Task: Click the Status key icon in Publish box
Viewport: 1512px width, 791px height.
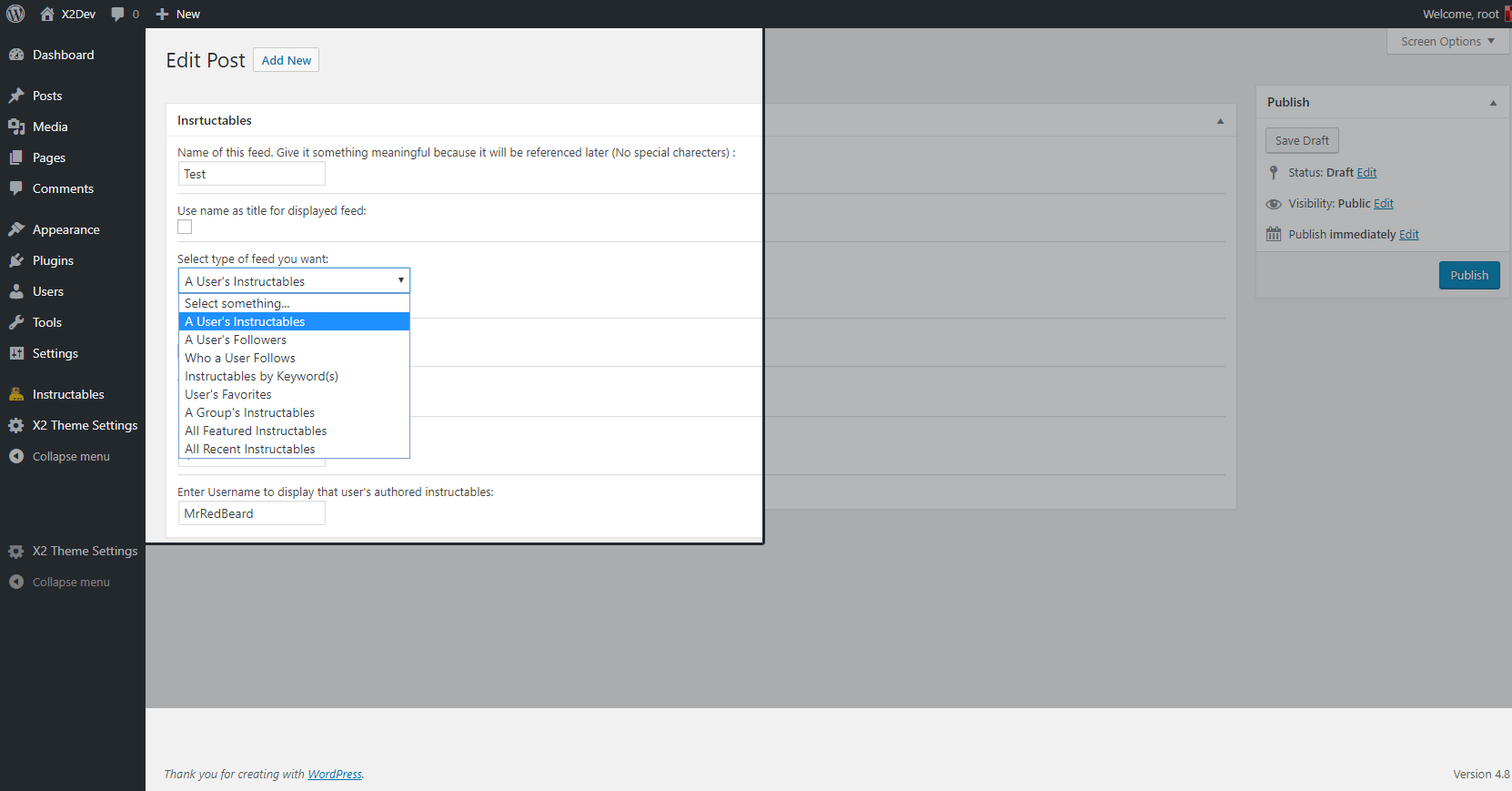Action: [x=1274, y=172]
